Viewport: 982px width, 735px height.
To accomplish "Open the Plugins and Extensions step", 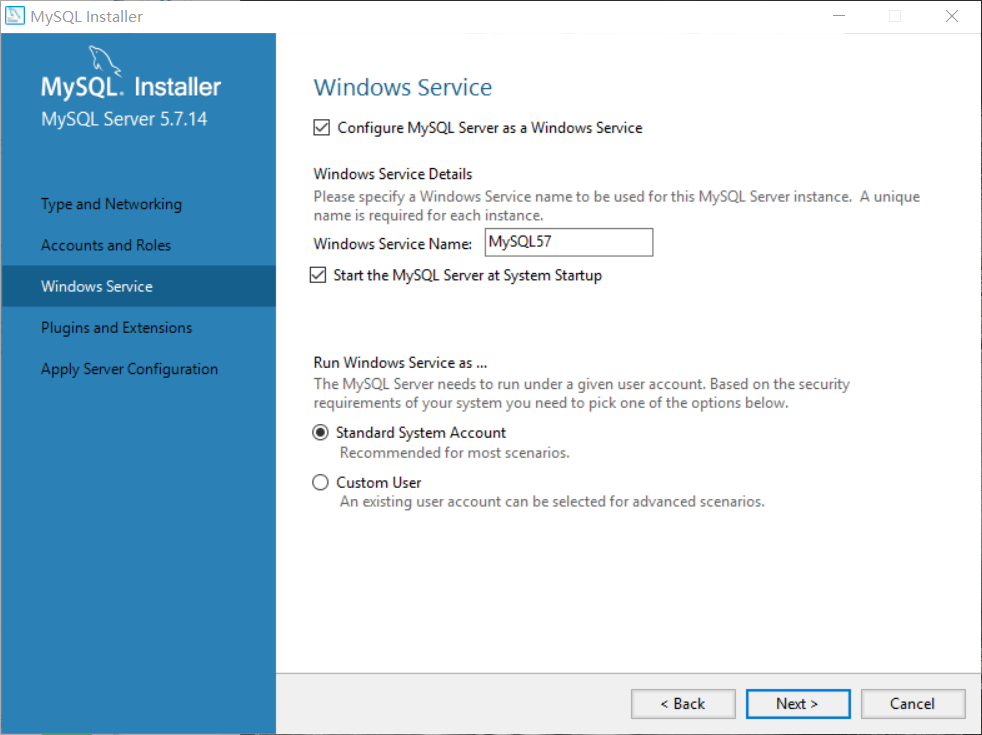I will click(x=116, y=327).
